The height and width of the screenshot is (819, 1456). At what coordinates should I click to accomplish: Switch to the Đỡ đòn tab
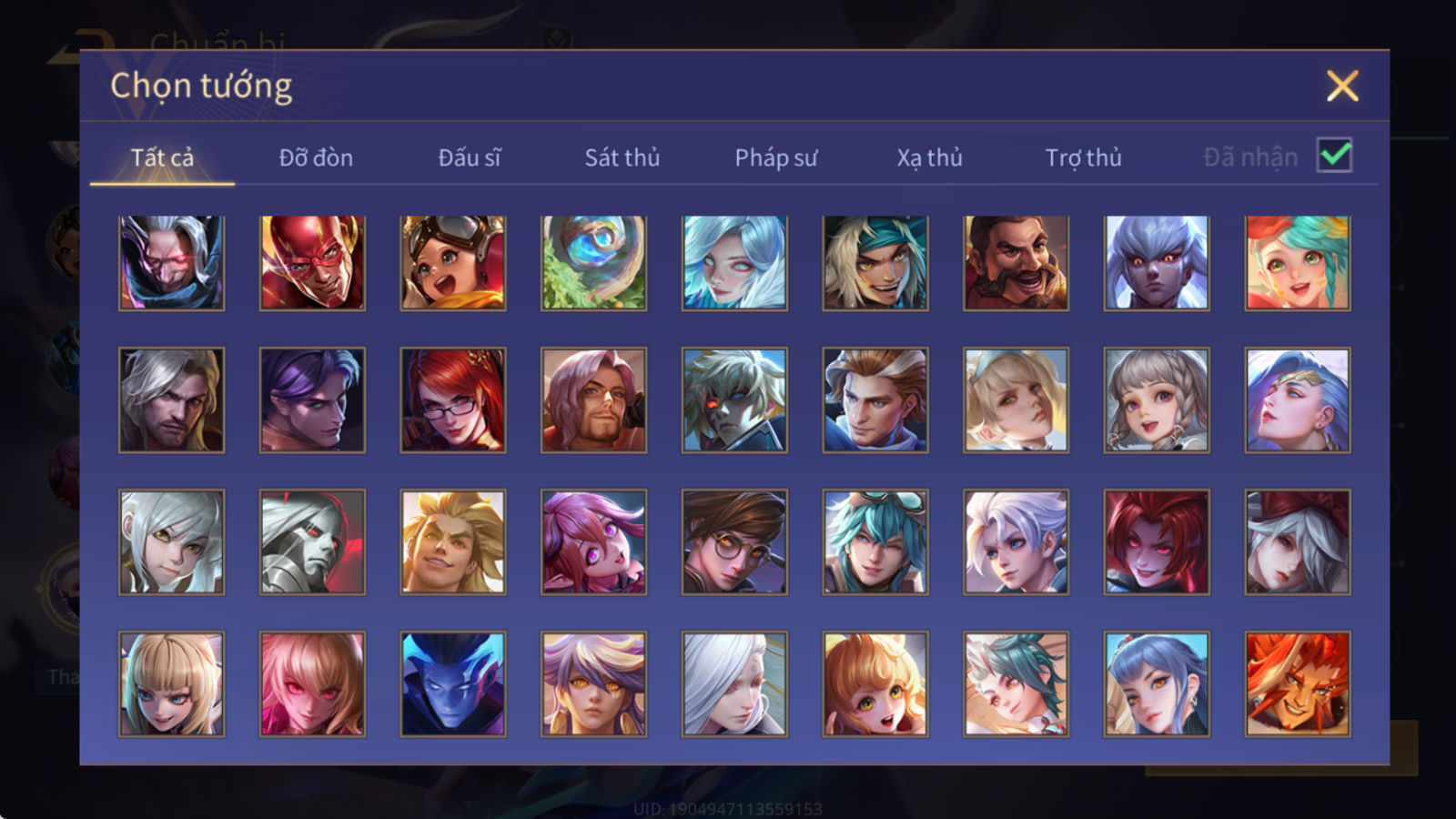(316, 157)
